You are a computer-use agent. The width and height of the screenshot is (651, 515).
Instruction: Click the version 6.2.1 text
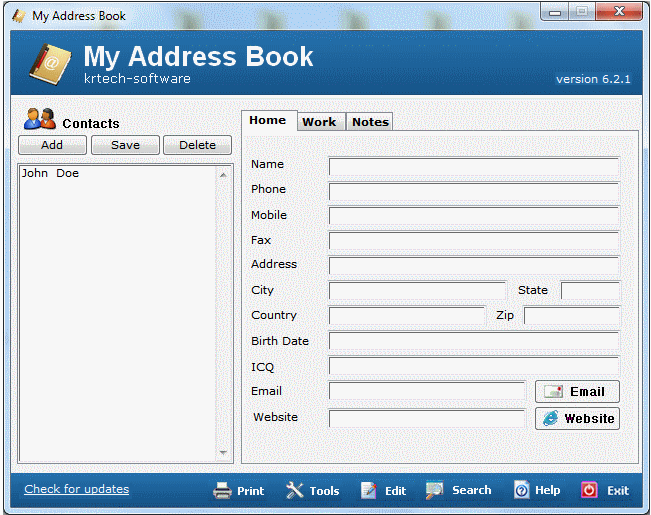[x=593, y=79]
